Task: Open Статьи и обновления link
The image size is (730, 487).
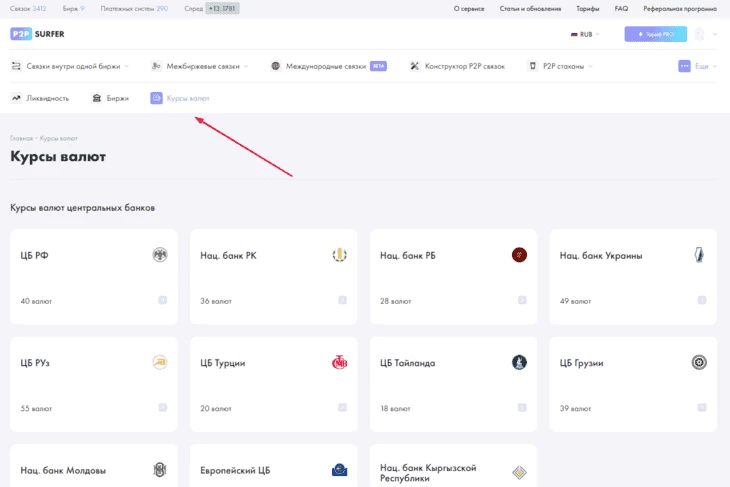Action: click(530, 8)
